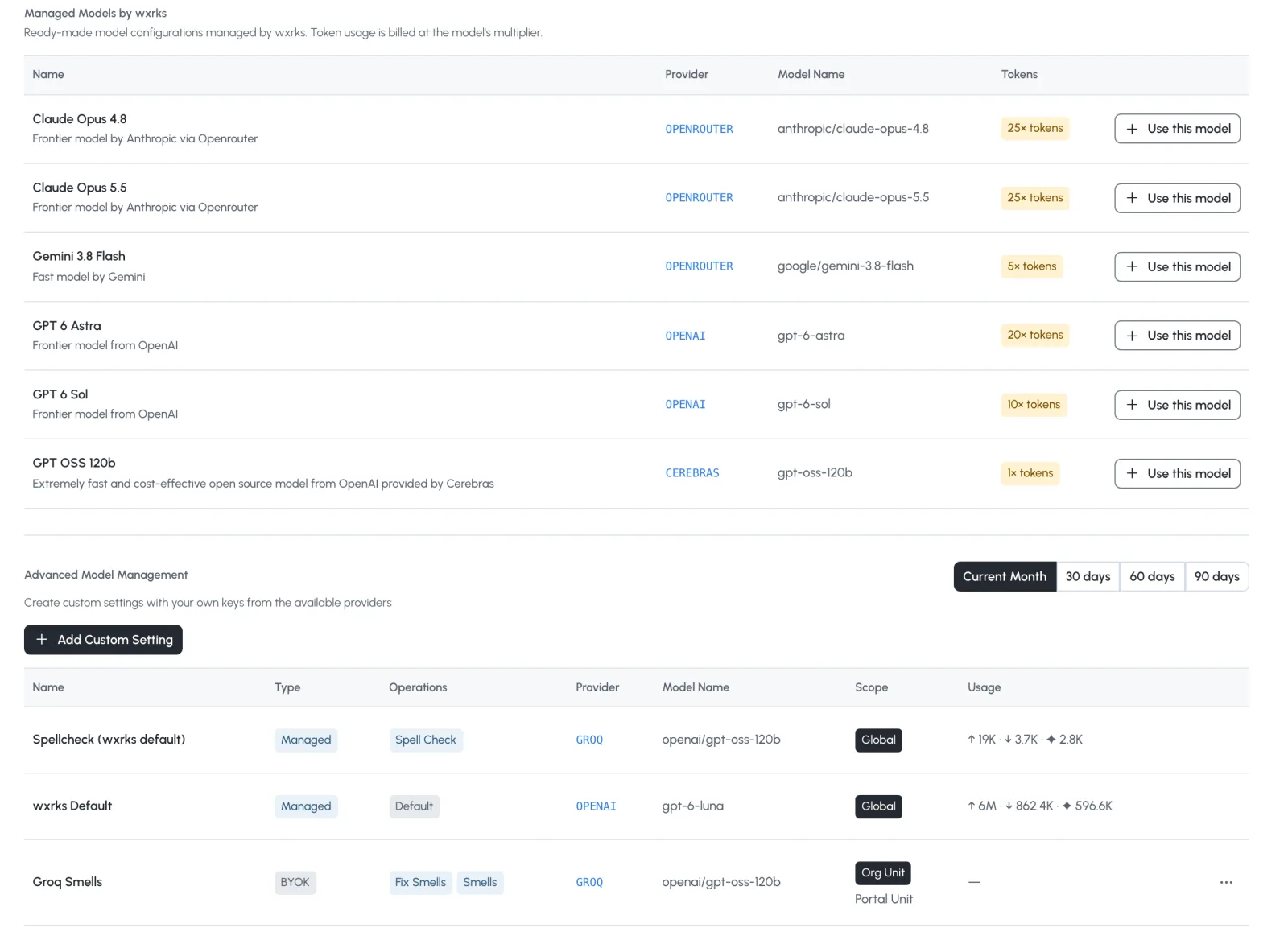1288x936 pixels.
Task: Click the gpt-6-luna model name
Action: tap(693, 806)
